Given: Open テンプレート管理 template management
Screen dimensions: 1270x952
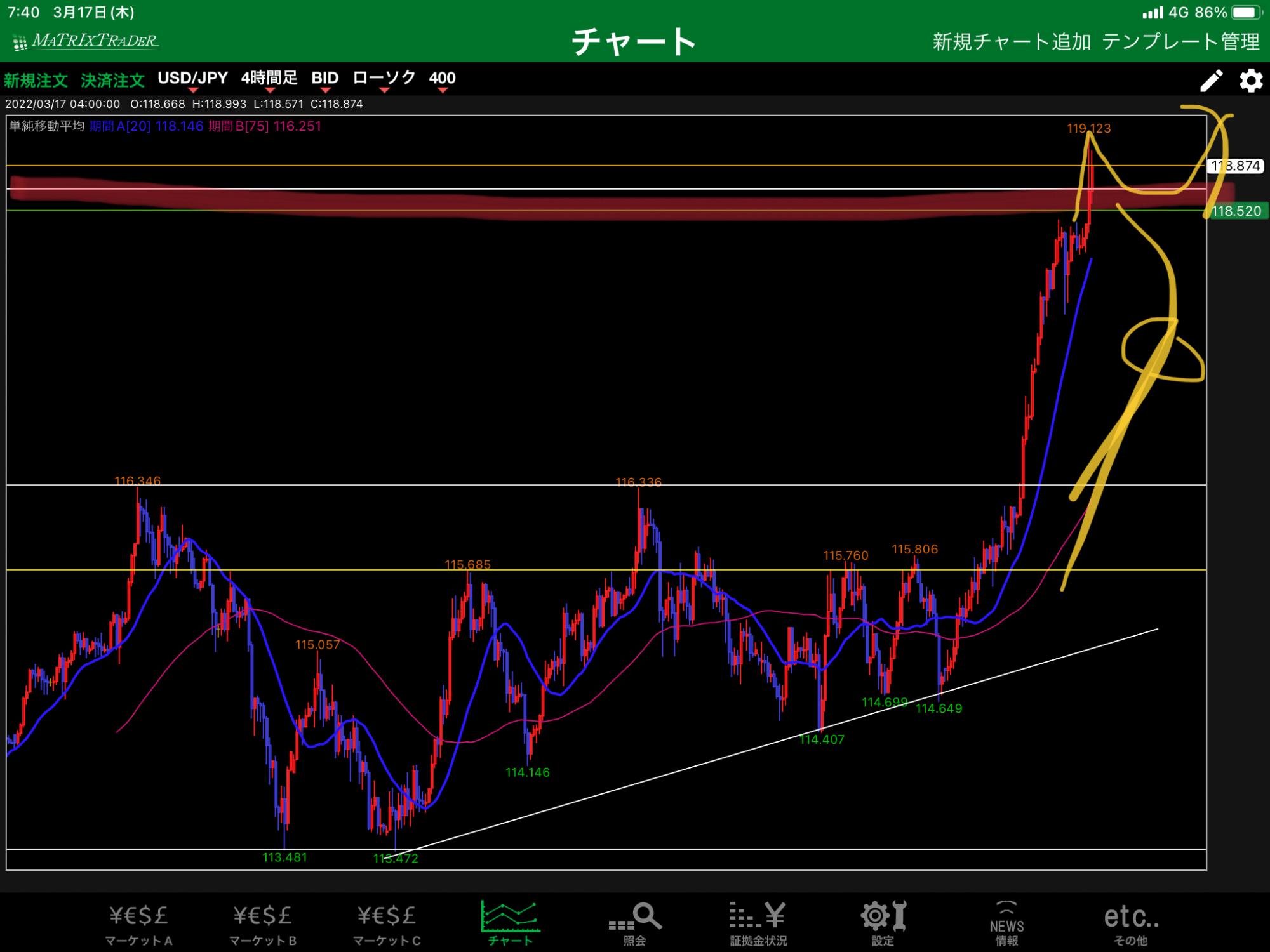Looking at the screenshot, I should (1180, 42).
